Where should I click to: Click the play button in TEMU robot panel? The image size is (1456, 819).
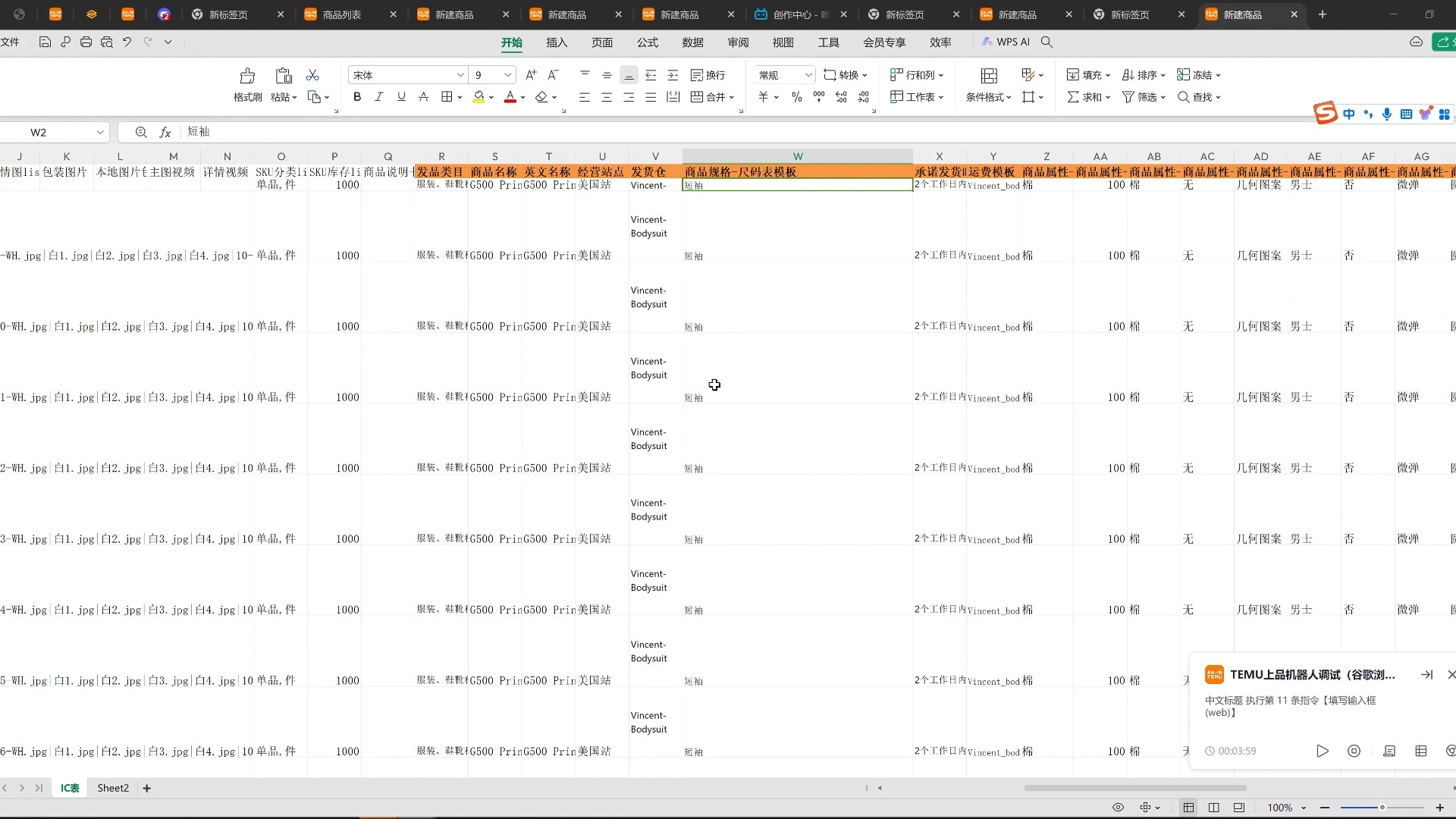pos(1323,751)
